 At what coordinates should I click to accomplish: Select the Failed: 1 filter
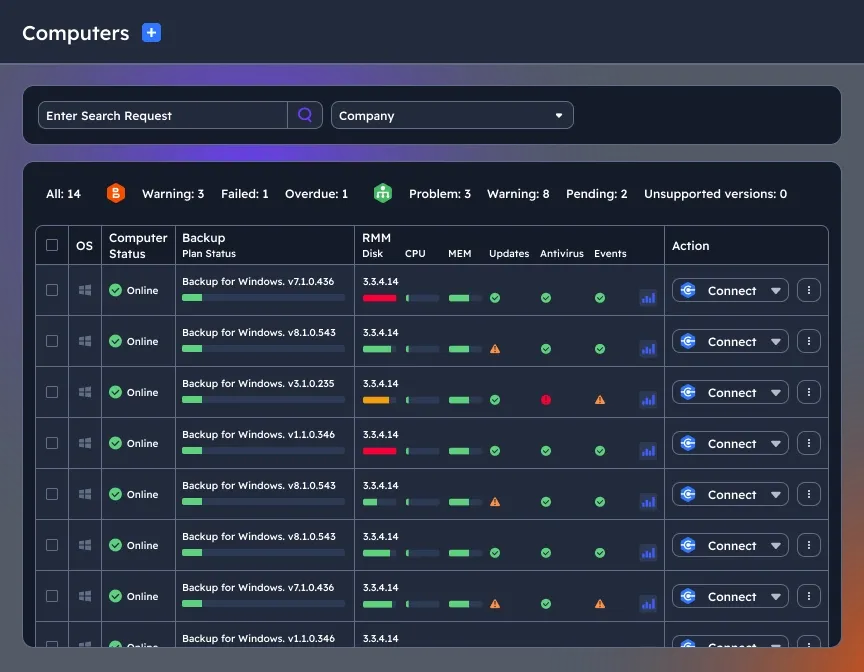click(244, 193)
